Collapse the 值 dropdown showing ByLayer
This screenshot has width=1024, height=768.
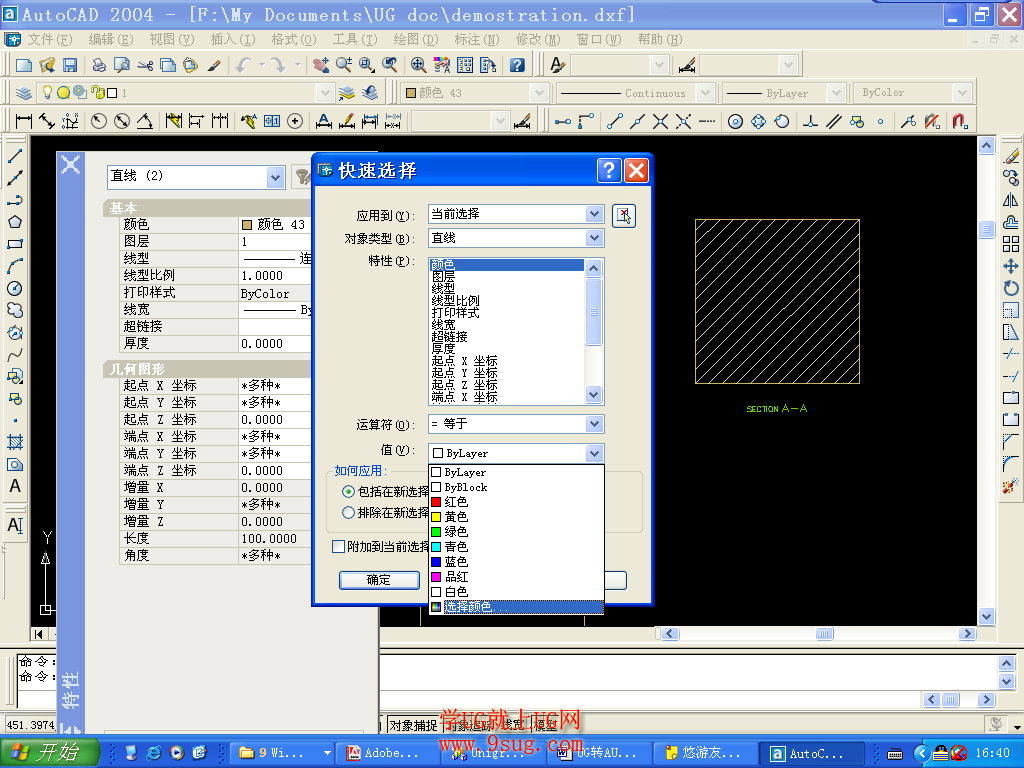click(x=594, y=453)
